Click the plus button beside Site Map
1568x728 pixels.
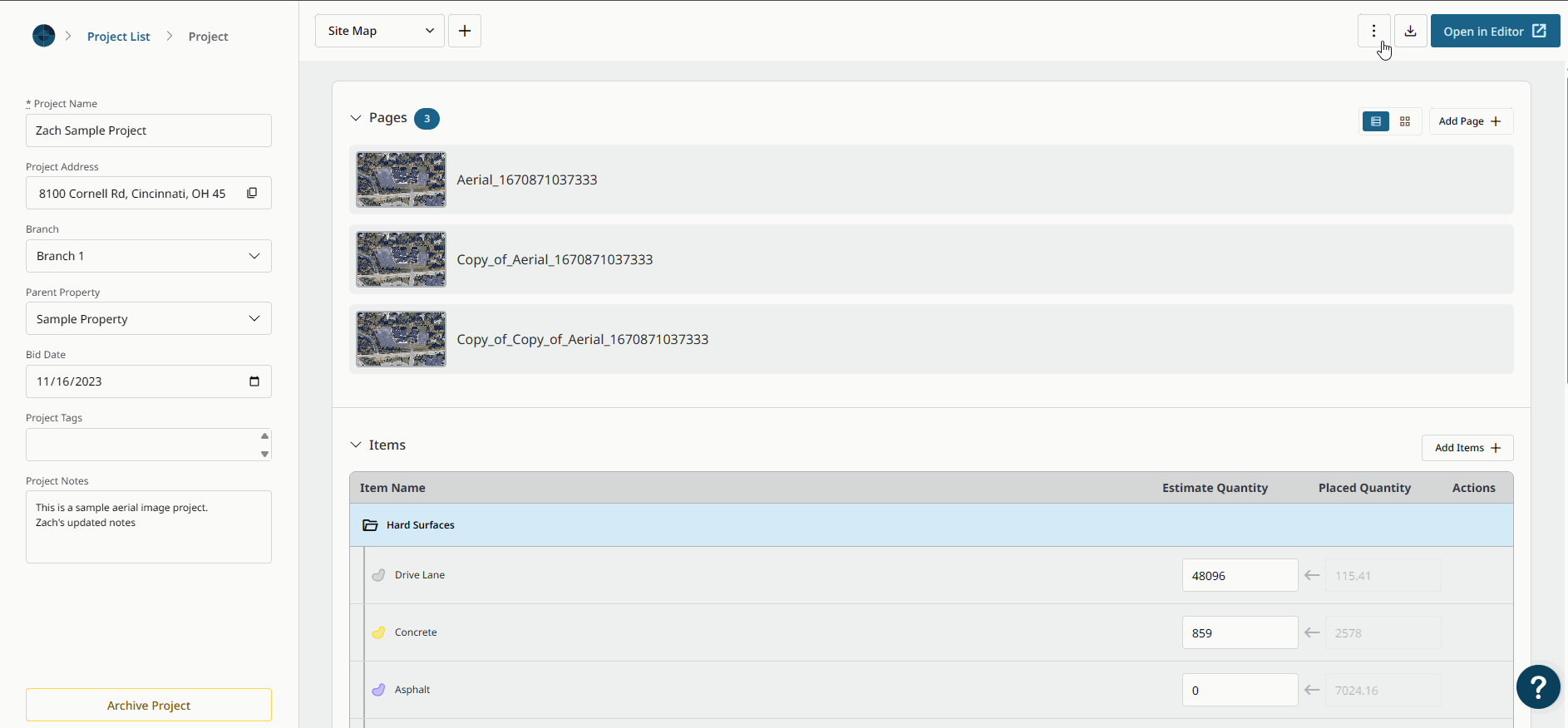tap(465, 31)
